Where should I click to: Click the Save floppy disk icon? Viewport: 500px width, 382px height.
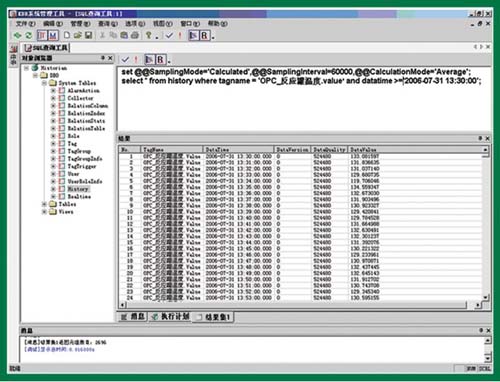[88, 35]
